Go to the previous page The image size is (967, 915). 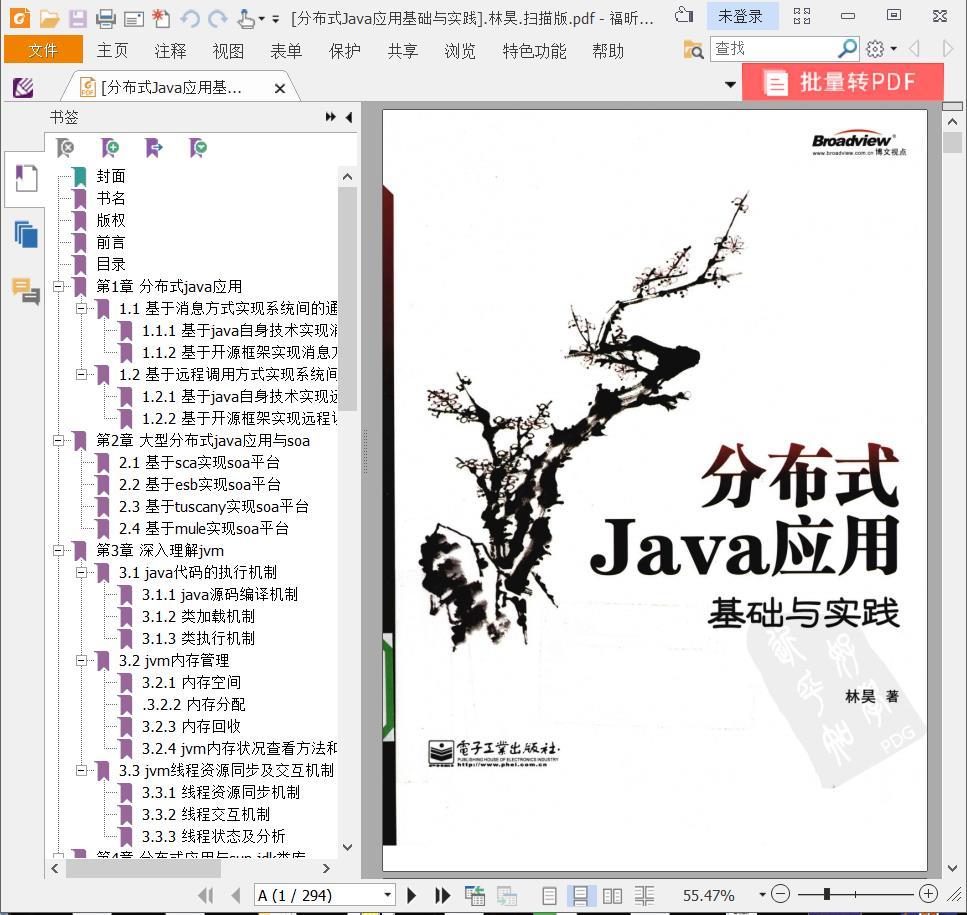click(x=236, y=895)
